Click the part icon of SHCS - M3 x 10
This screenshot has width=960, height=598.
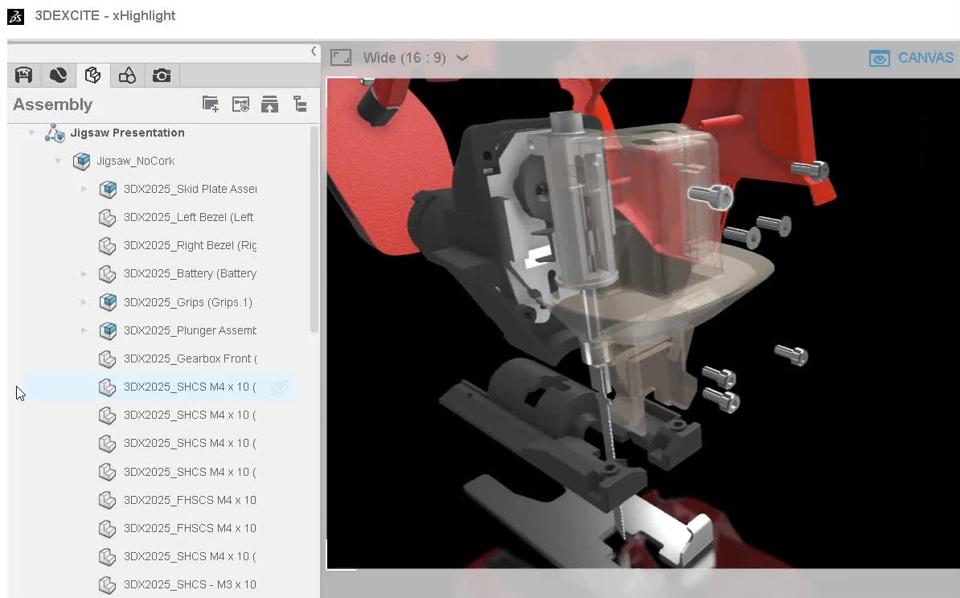108,585
